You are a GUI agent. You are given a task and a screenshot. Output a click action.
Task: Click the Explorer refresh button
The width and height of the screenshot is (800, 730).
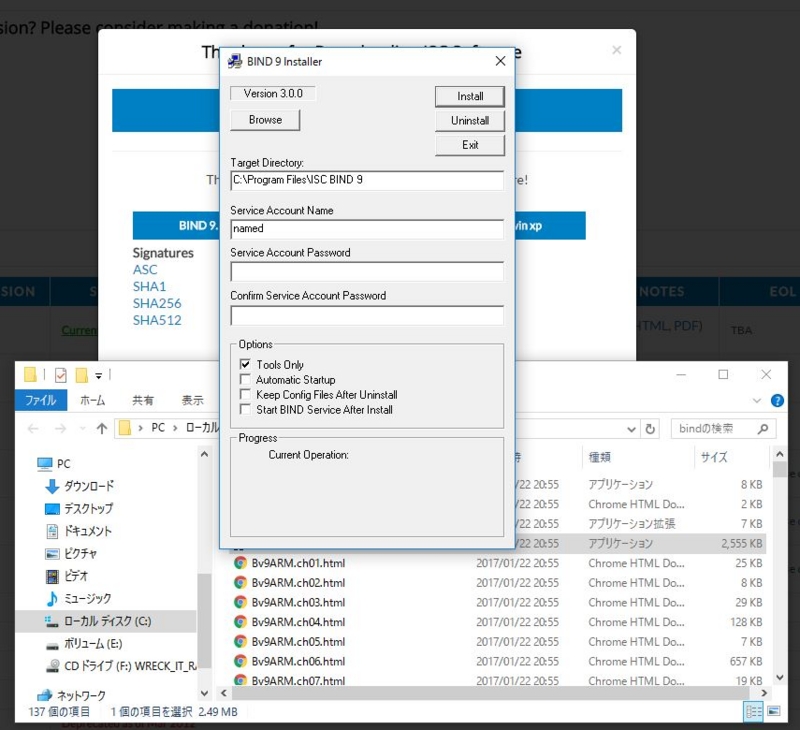pyautogui.click(x=650, y=429)
